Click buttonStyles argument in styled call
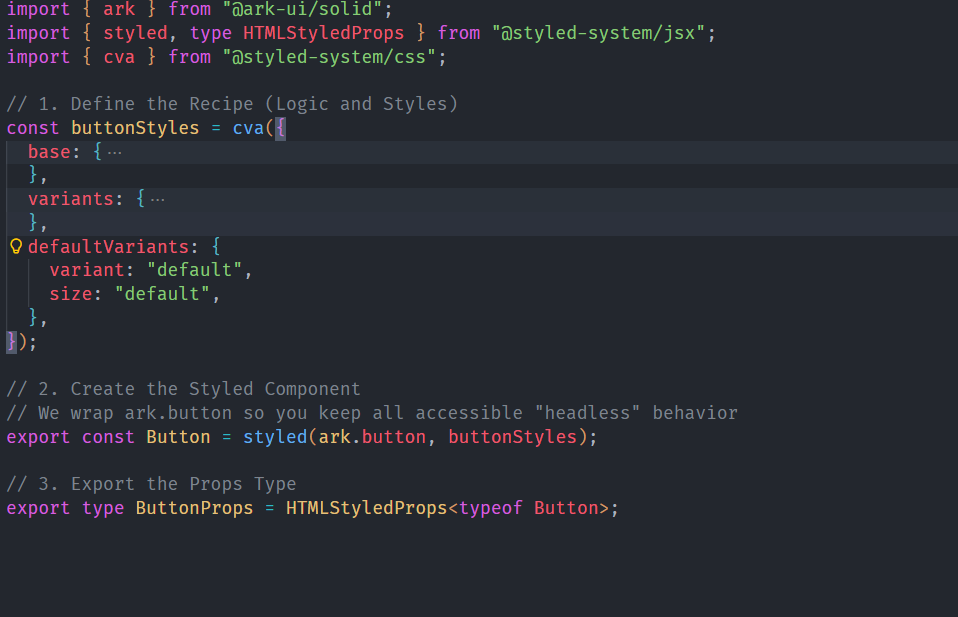Screen dimensions: 958x617 click(513, 437)
